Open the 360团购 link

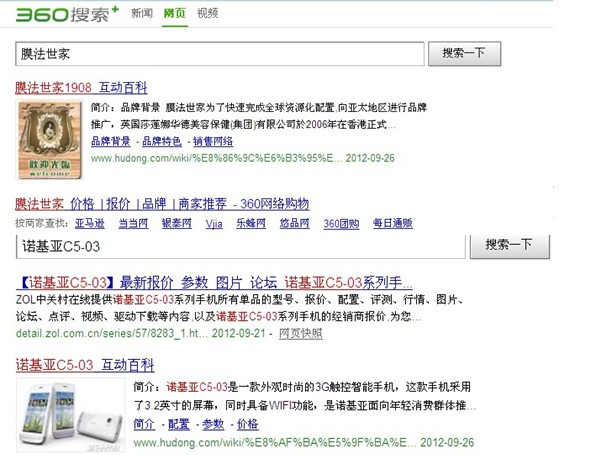(x=341, y=224)
